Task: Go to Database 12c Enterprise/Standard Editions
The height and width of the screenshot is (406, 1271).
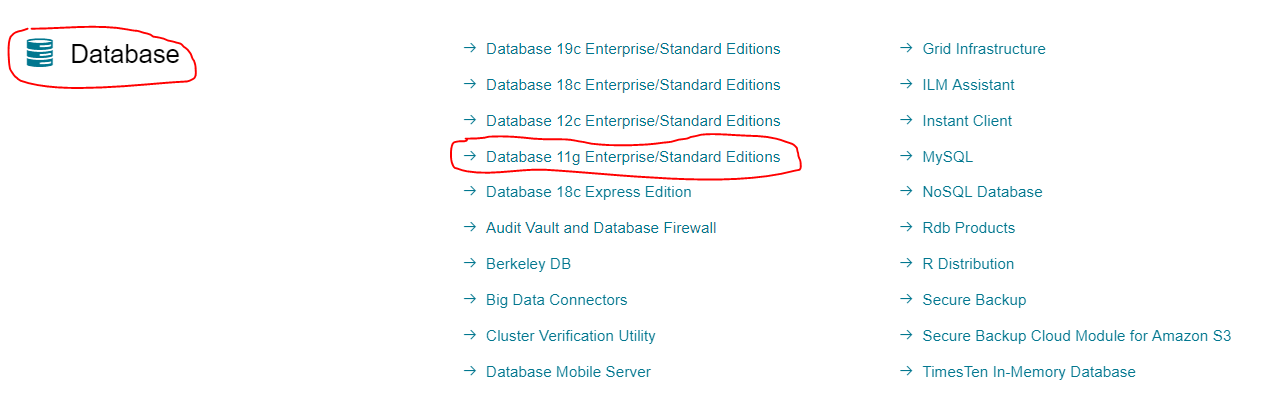Action: [x=633, y=121]
